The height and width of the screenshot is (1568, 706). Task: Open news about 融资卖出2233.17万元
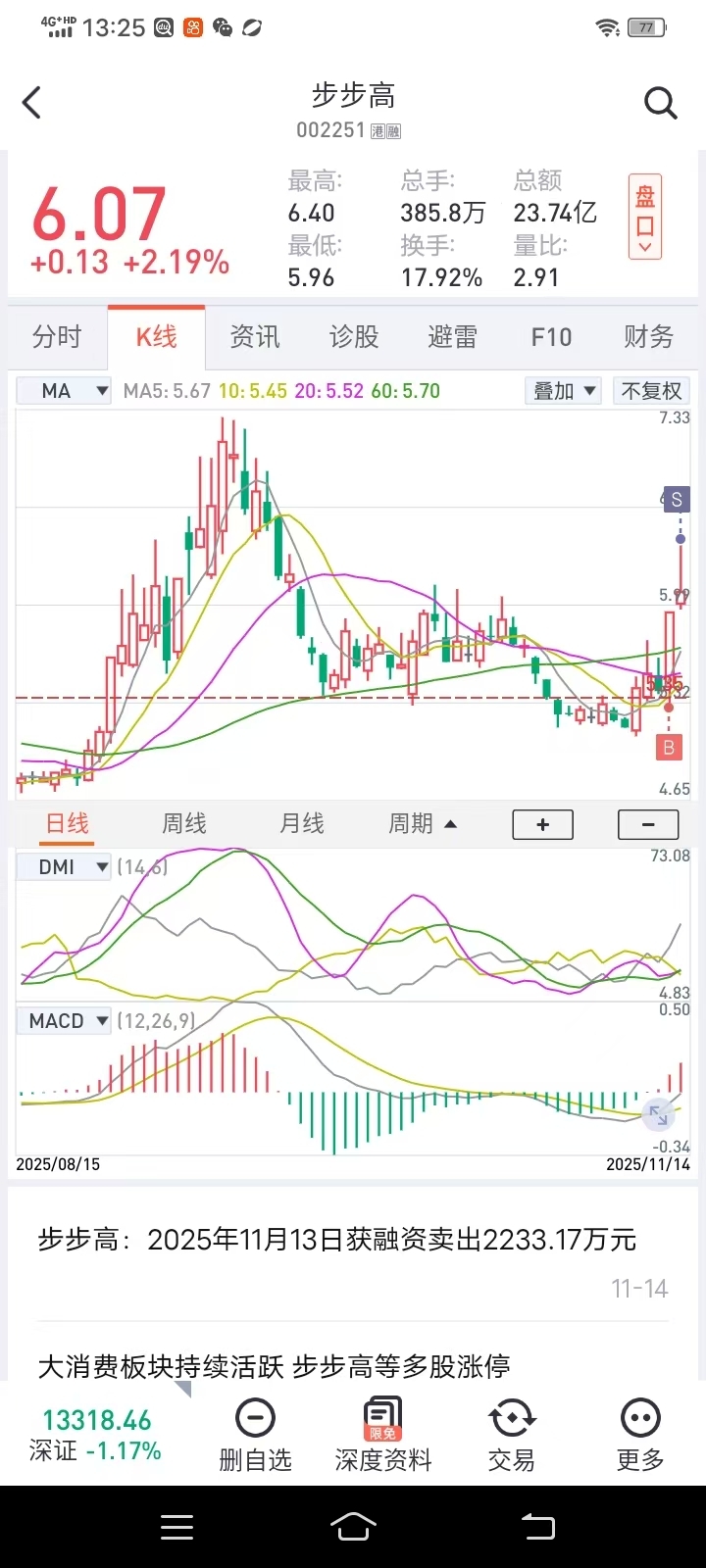(x=337, y=1240)
